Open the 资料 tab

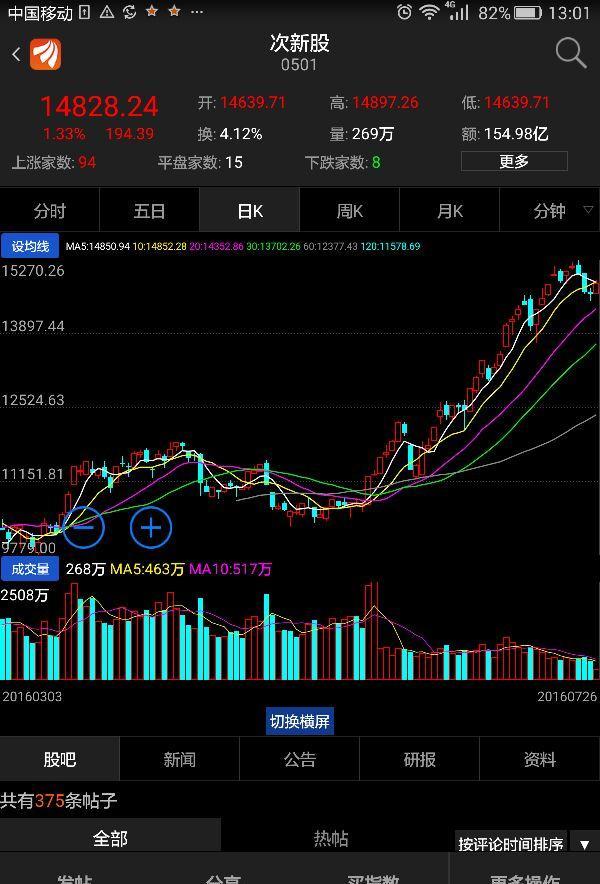click(x=540, y=759)
